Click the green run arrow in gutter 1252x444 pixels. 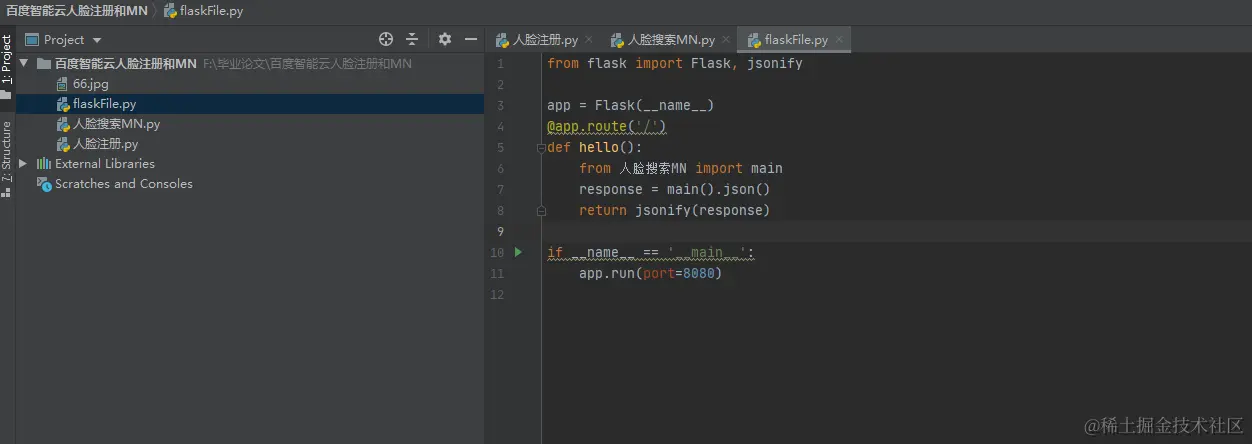click(518, 252)
